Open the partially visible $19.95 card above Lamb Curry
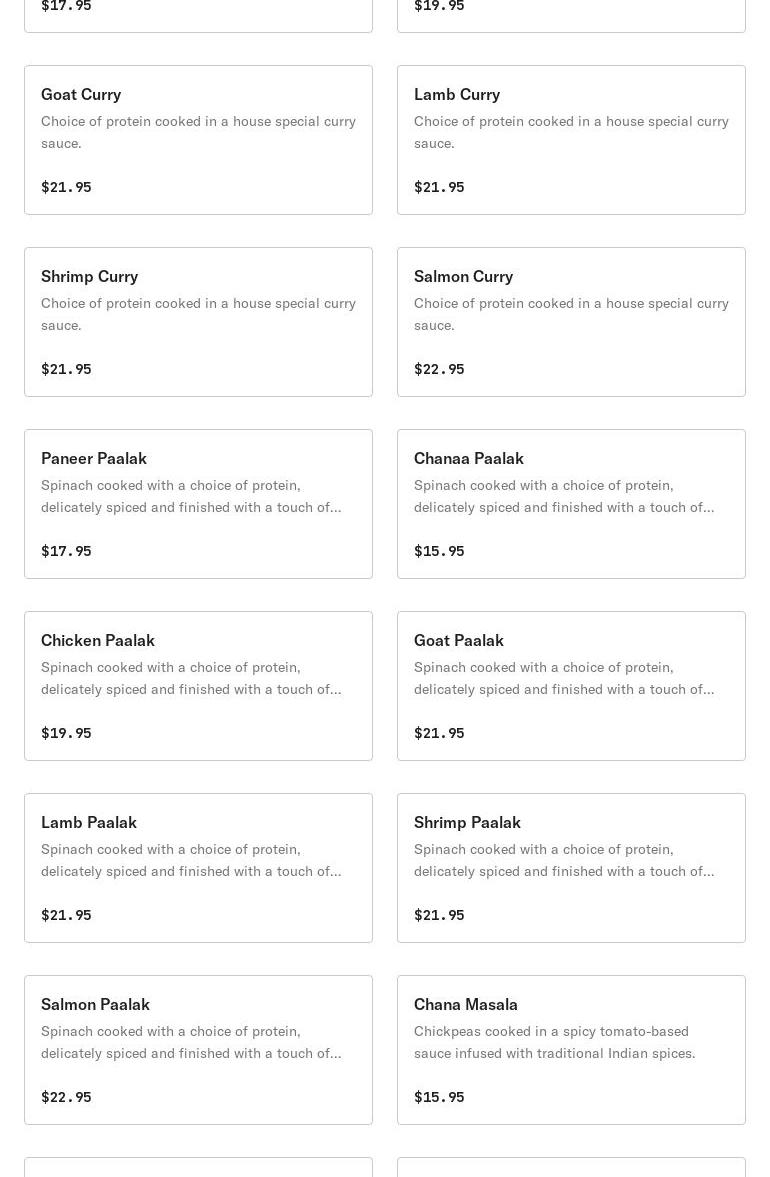 pos(571,15)
